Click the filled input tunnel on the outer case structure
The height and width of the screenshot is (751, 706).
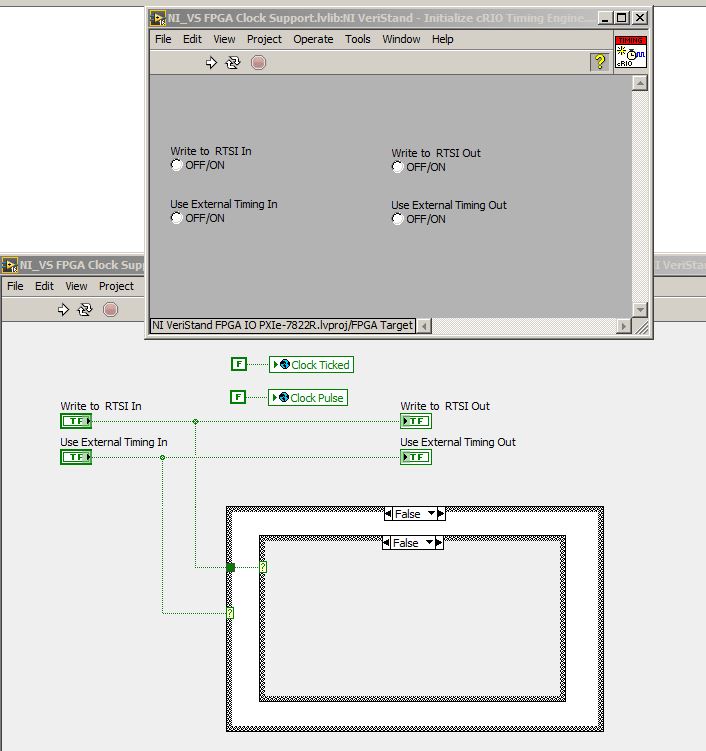230,568
